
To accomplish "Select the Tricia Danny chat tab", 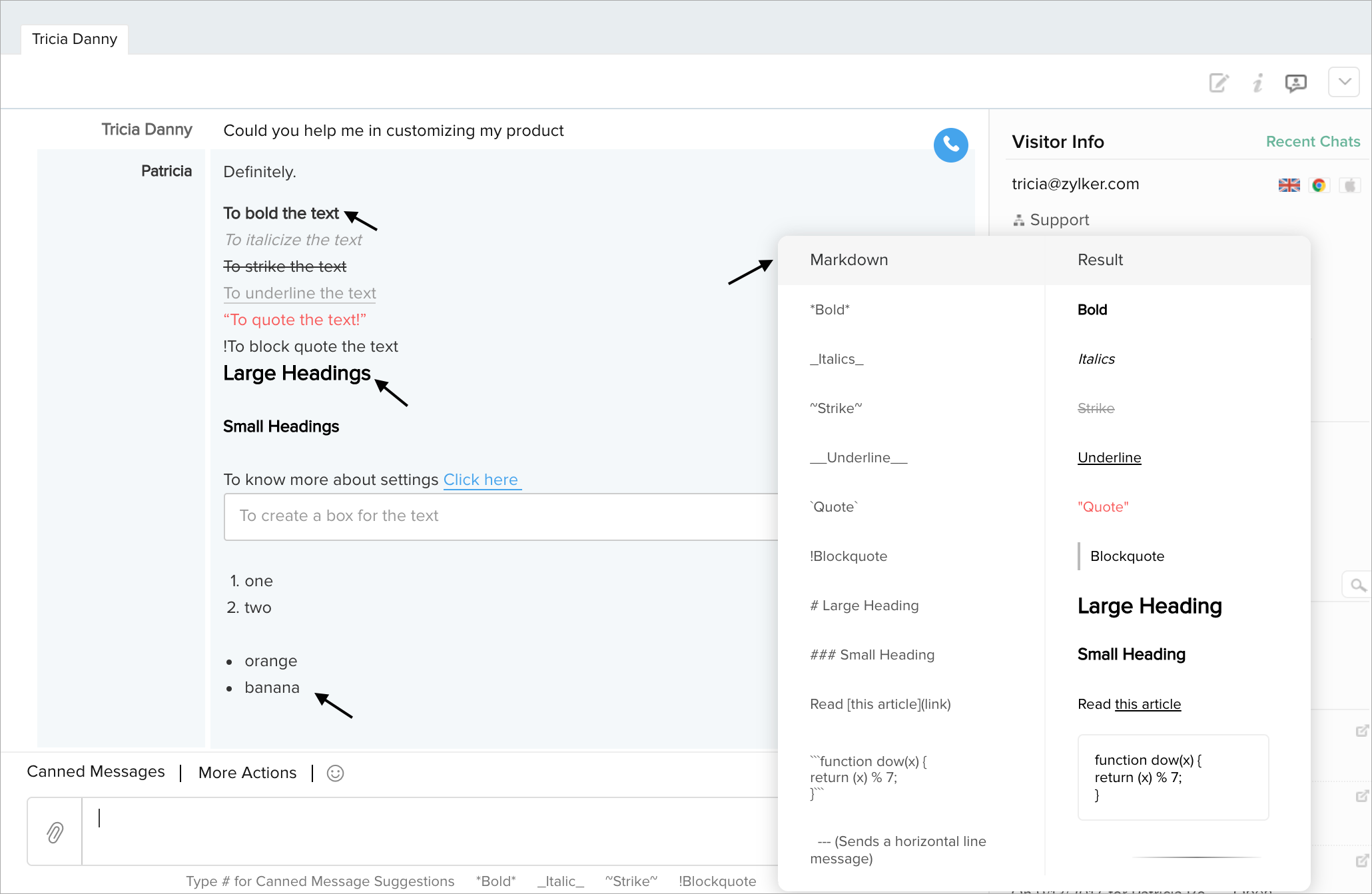I will point(75,39).
